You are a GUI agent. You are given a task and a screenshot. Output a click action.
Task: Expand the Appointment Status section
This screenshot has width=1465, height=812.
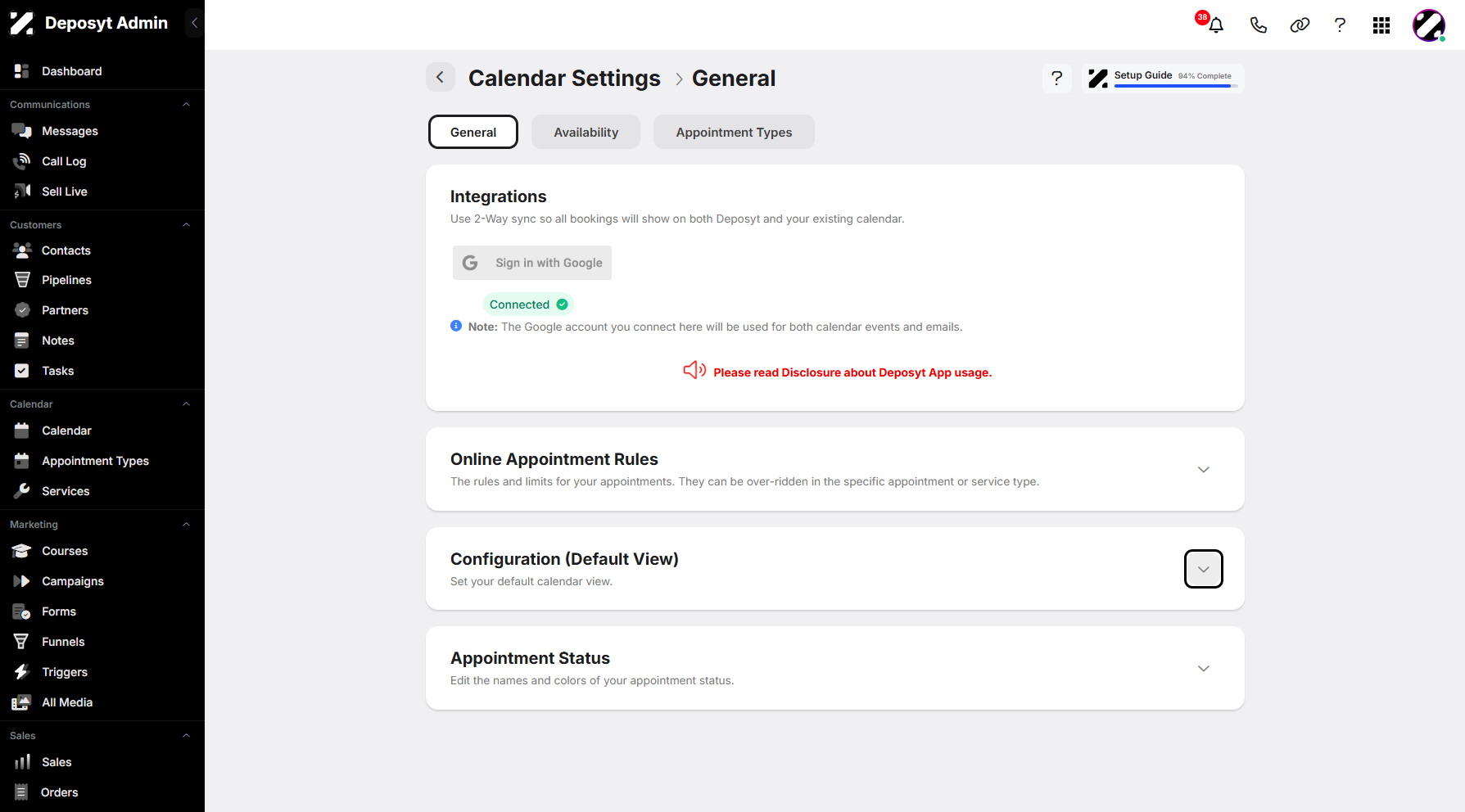click(1203, 669)
